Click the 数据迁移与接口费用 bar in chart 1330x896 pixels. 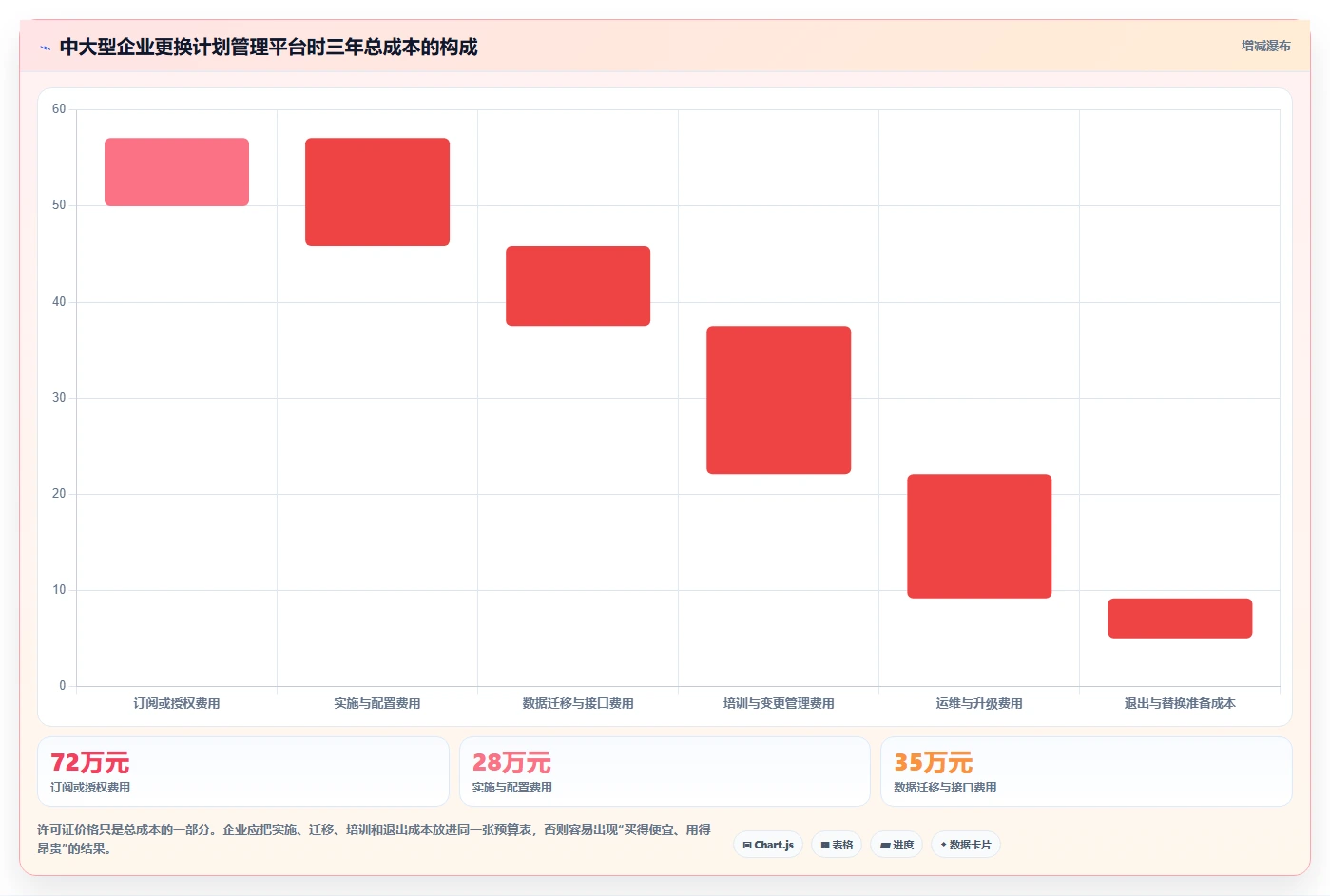coord(578,286)
